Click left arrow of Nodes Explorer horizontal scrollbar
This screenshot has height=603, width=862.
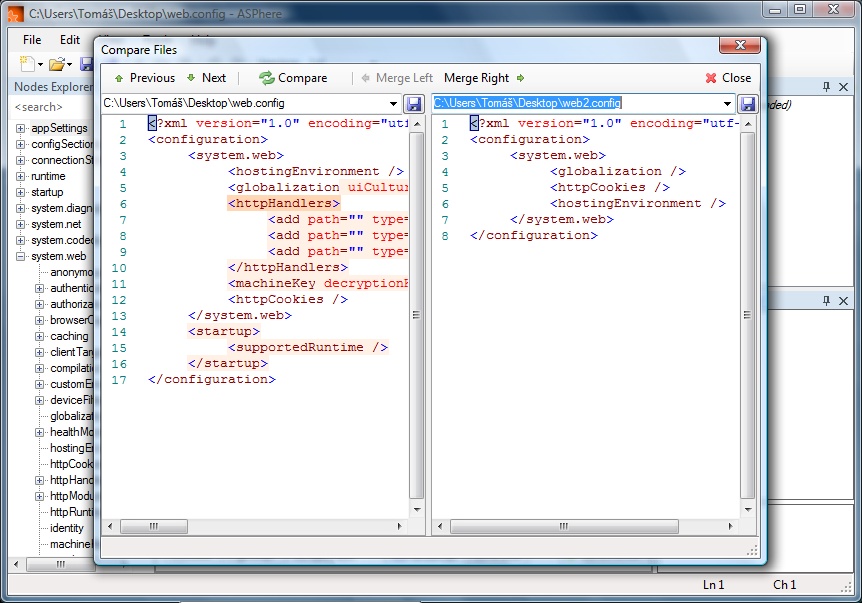pos(16,564)
